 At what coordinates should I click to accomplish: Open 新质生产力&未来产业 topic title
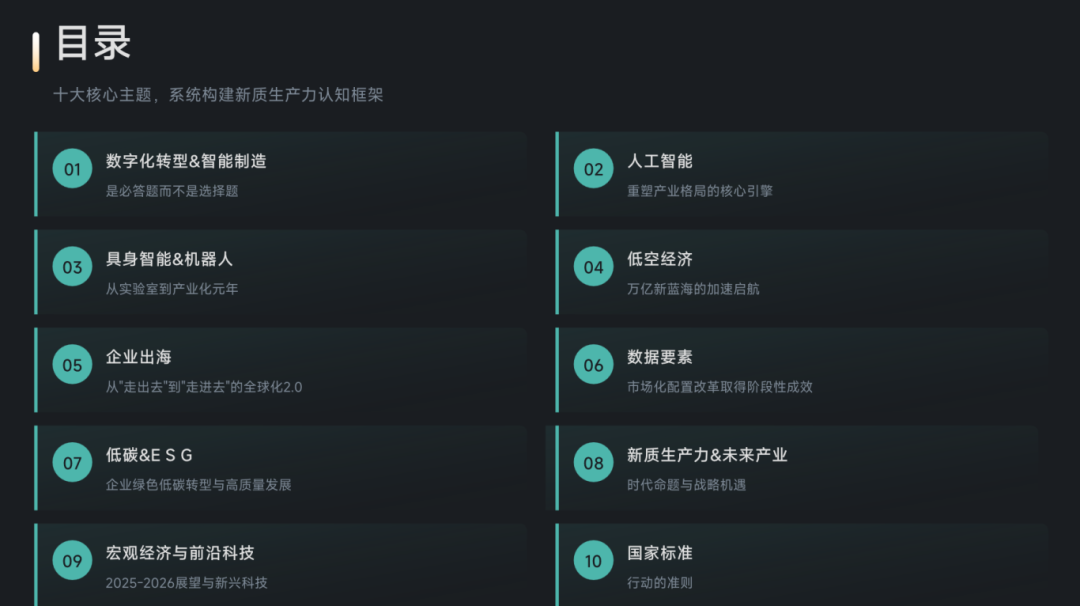pos(707,455)
